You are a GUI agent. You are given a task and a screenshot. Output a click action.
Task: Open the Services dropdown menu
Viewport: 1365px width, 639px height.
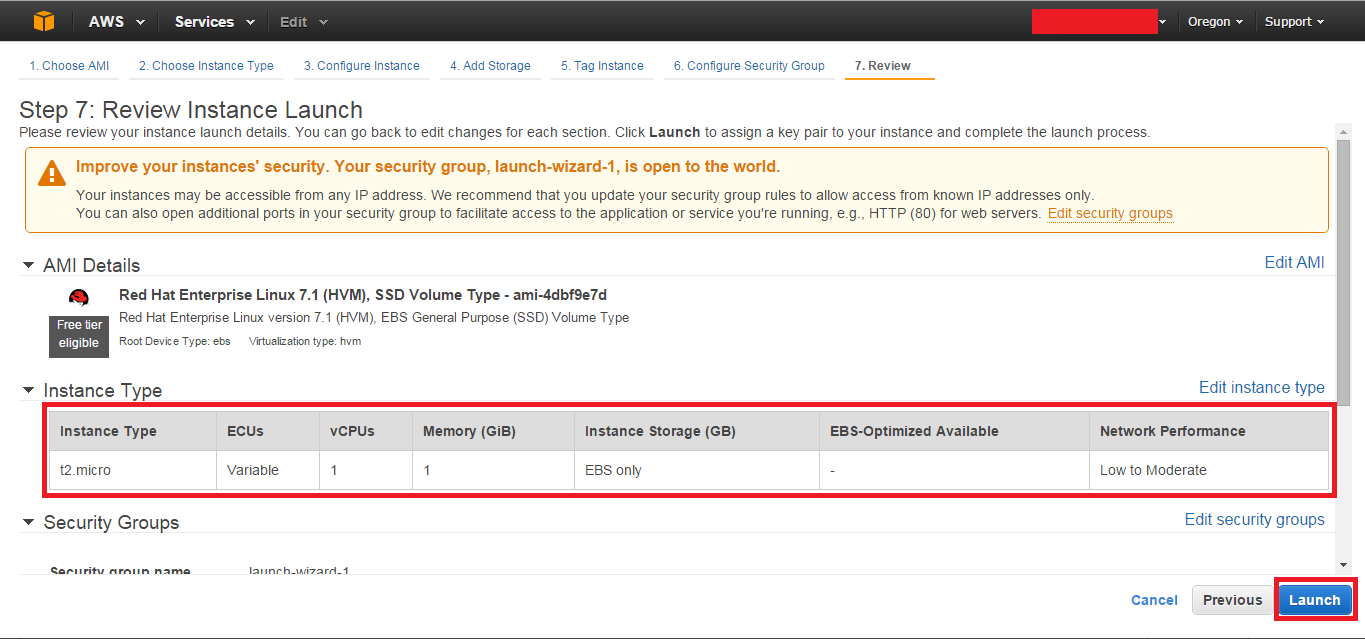click(214, 21)
